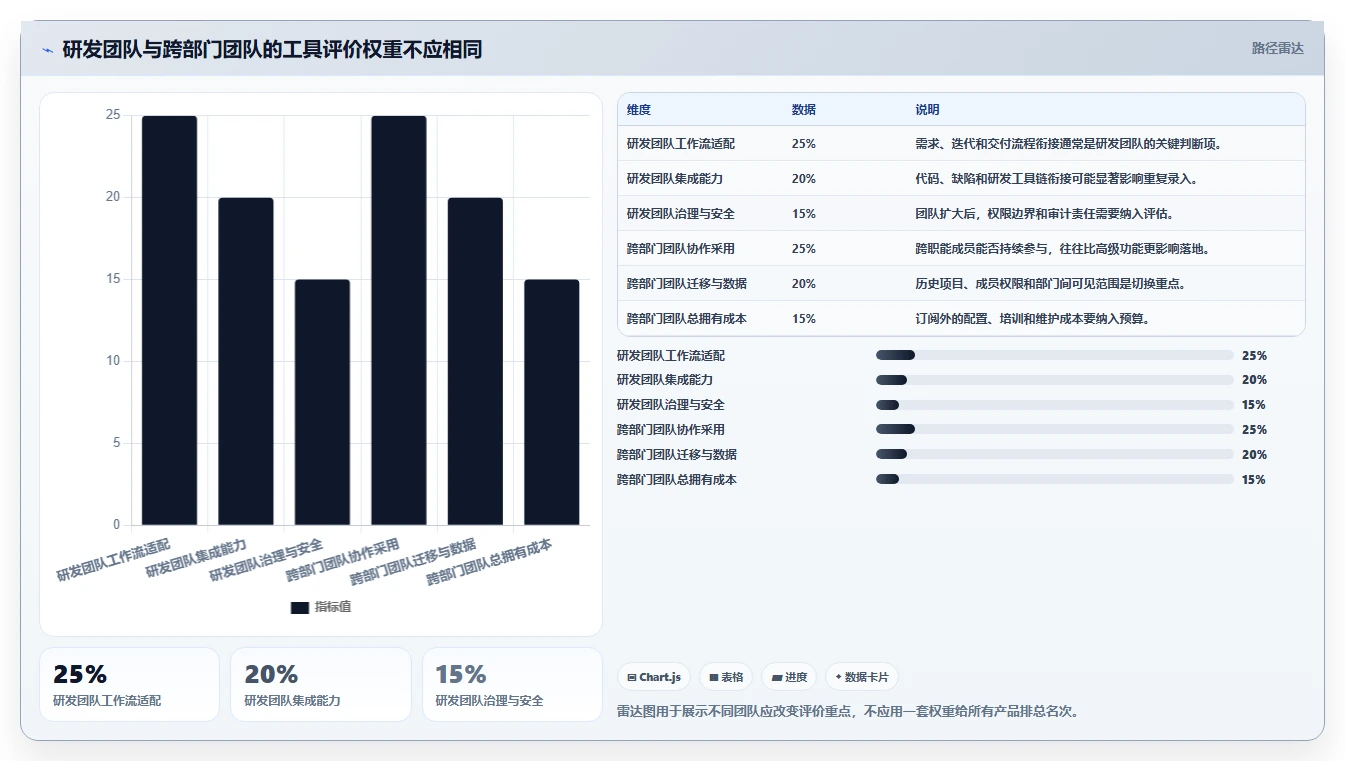Click the description starting 团队扩大后
This screenshot has height=761, width=1345.
(x=1045, y=214)
